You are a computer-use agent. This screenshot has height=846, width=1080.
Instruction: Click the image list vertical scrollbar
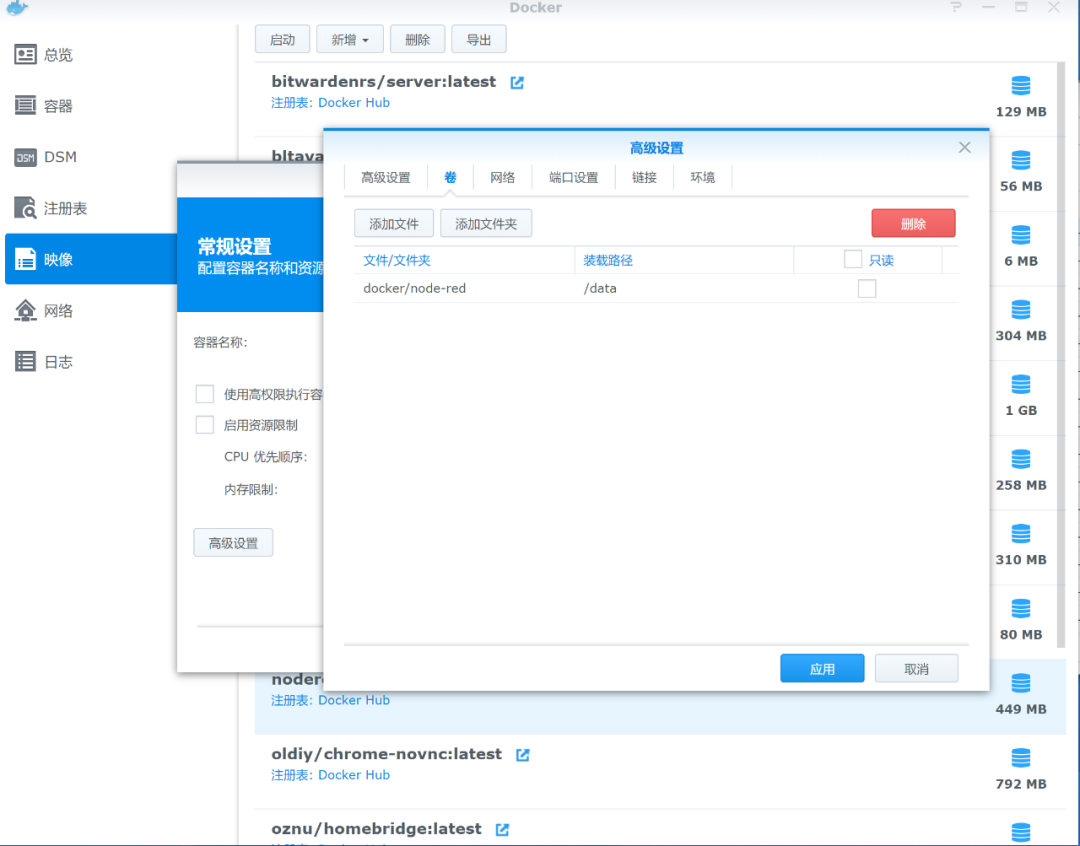(1061, 355)
